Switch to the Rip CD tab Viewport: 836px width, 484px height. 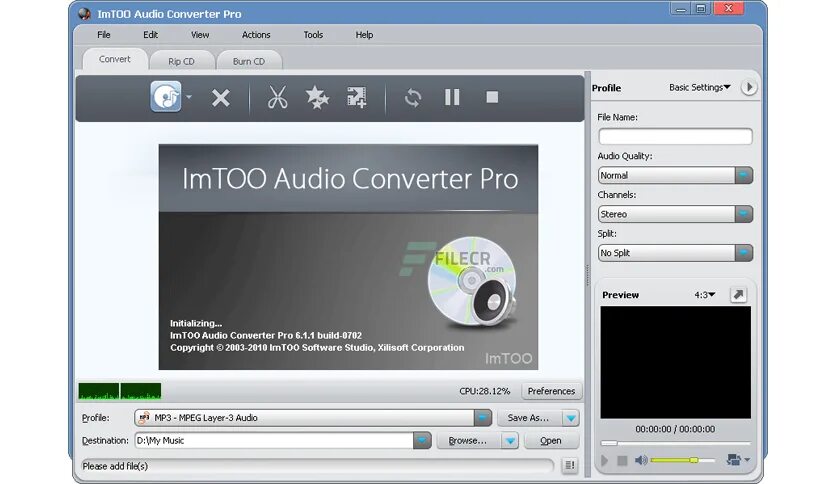coord(181,61)
